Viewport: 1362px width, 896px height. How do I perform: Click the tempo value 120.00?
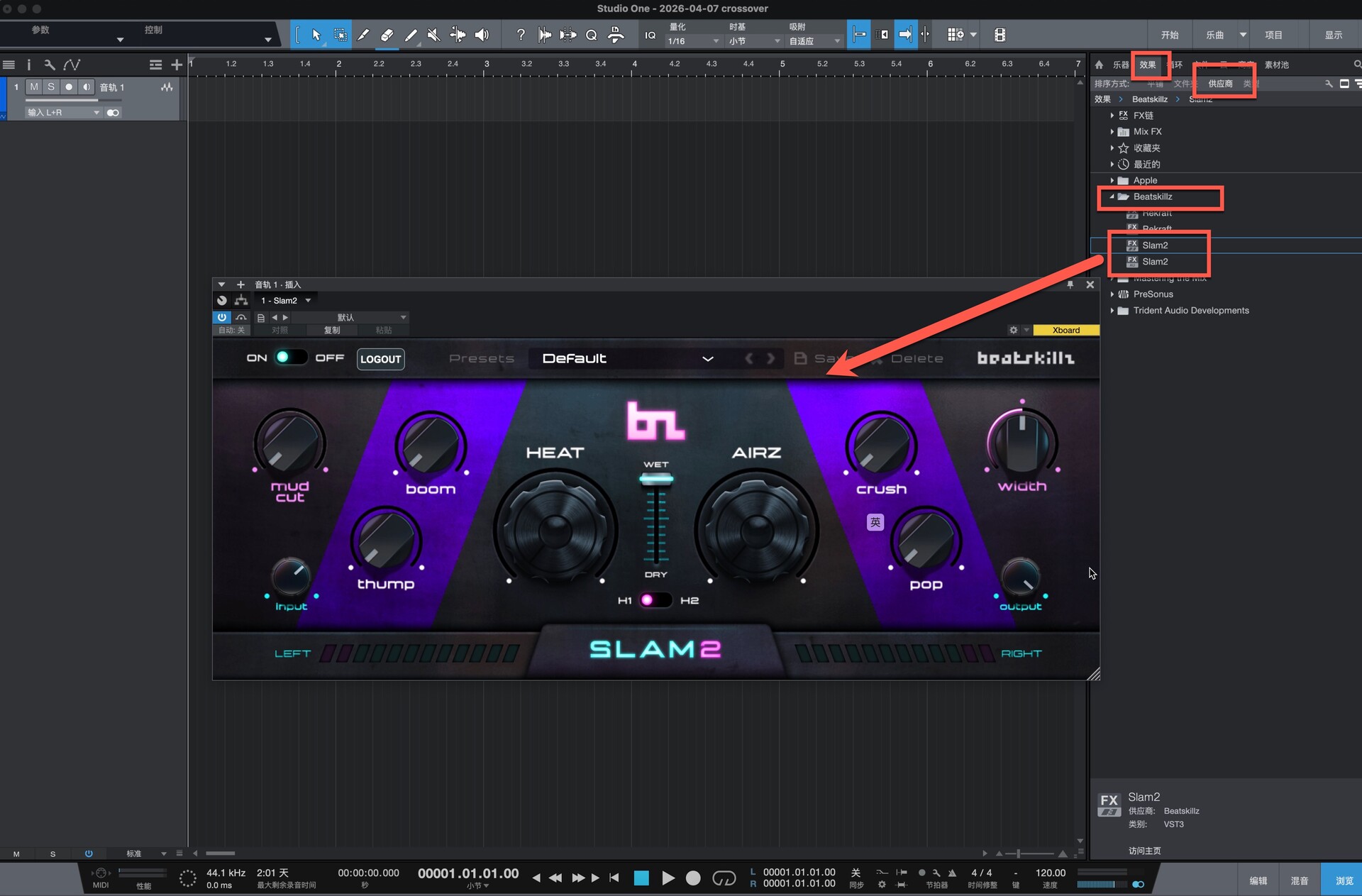click(1050, 873)
